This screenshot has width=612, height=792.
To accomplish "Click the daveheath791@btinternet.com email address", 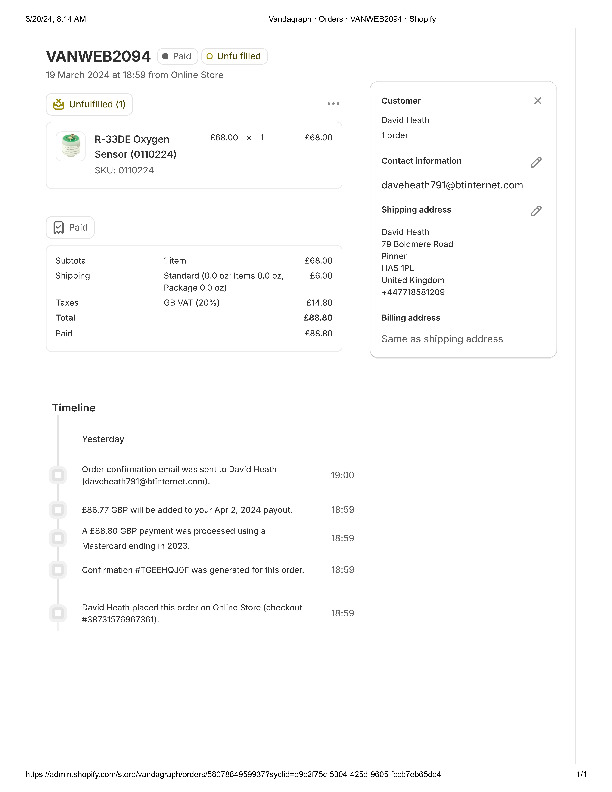I will [452, 185].
